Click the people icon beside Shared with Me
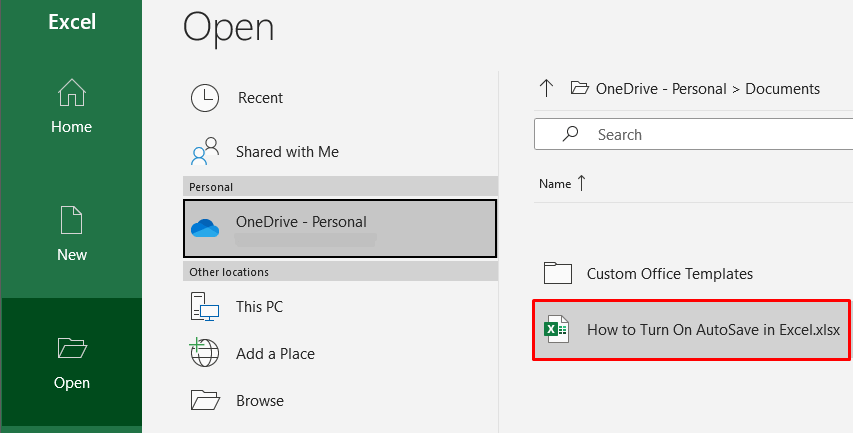Viewport: 853px width, 433px height. click(x=205, y=151)
